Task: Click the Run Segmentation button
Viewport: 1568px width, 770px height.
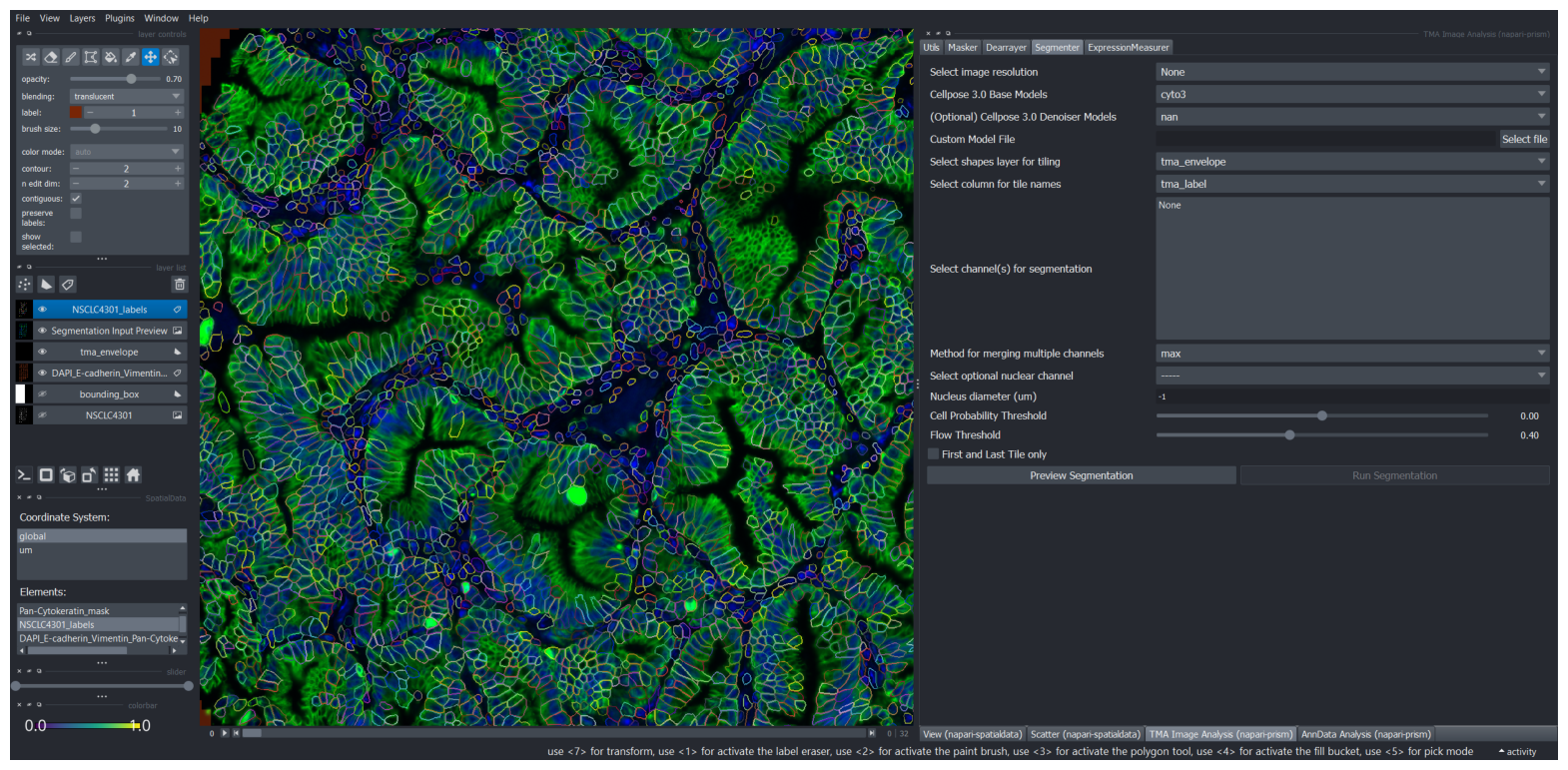Action: (x=1394, y=475)
